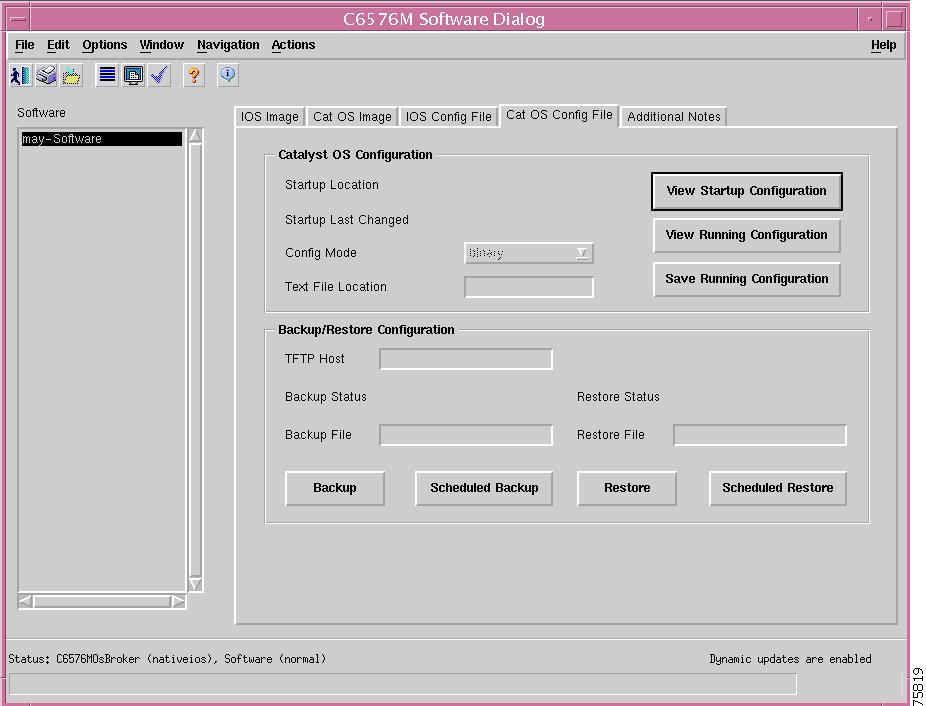Click View Running Configuration button
Image resolution: width=926 pixels, height=706 pixels.
pyautogui.click(x=746, y=235)
